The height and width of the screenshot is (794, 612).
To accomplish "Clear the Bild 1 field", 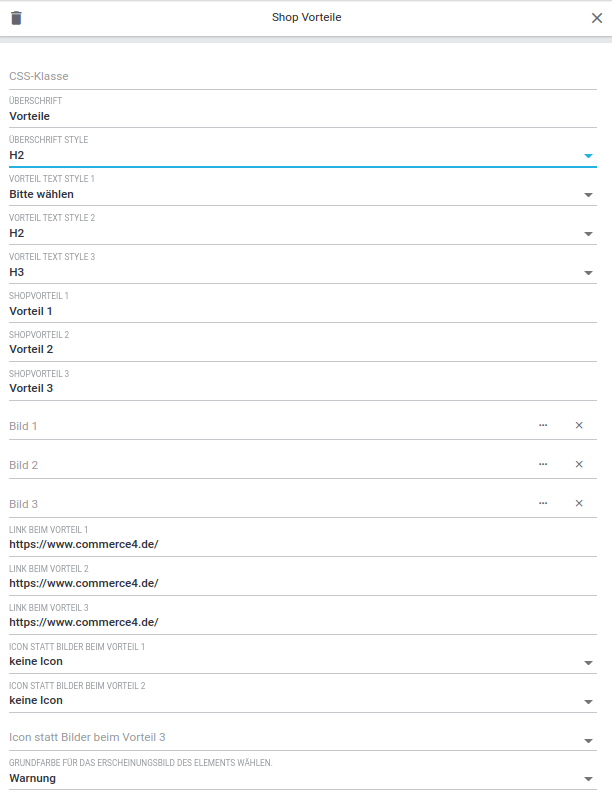I will [x=579, y=425].
